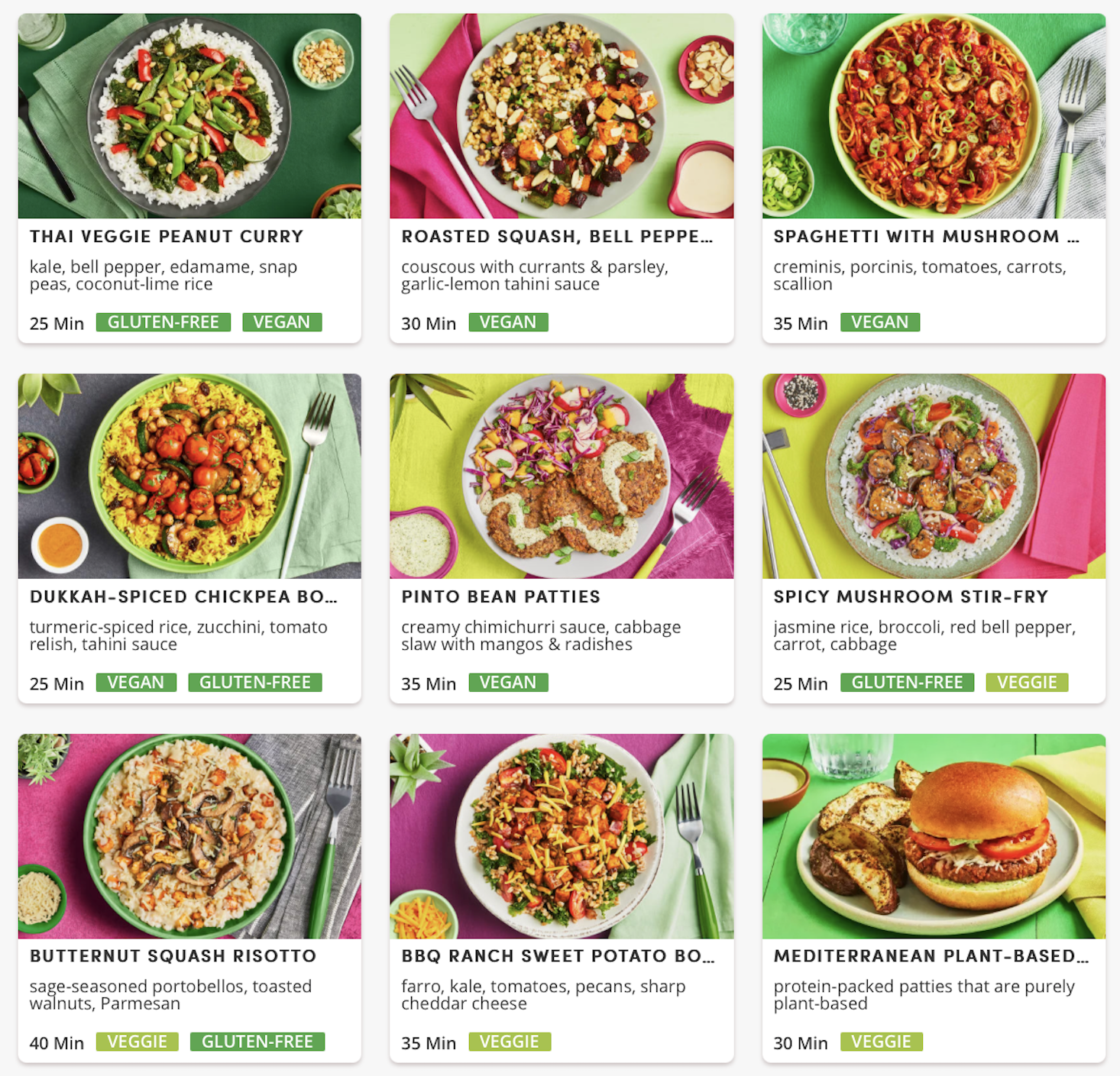View BBQ Ranch Sweet Potato bowl photo
This screenshot has height=1076, width=1120.
click(x=562, y=836)
